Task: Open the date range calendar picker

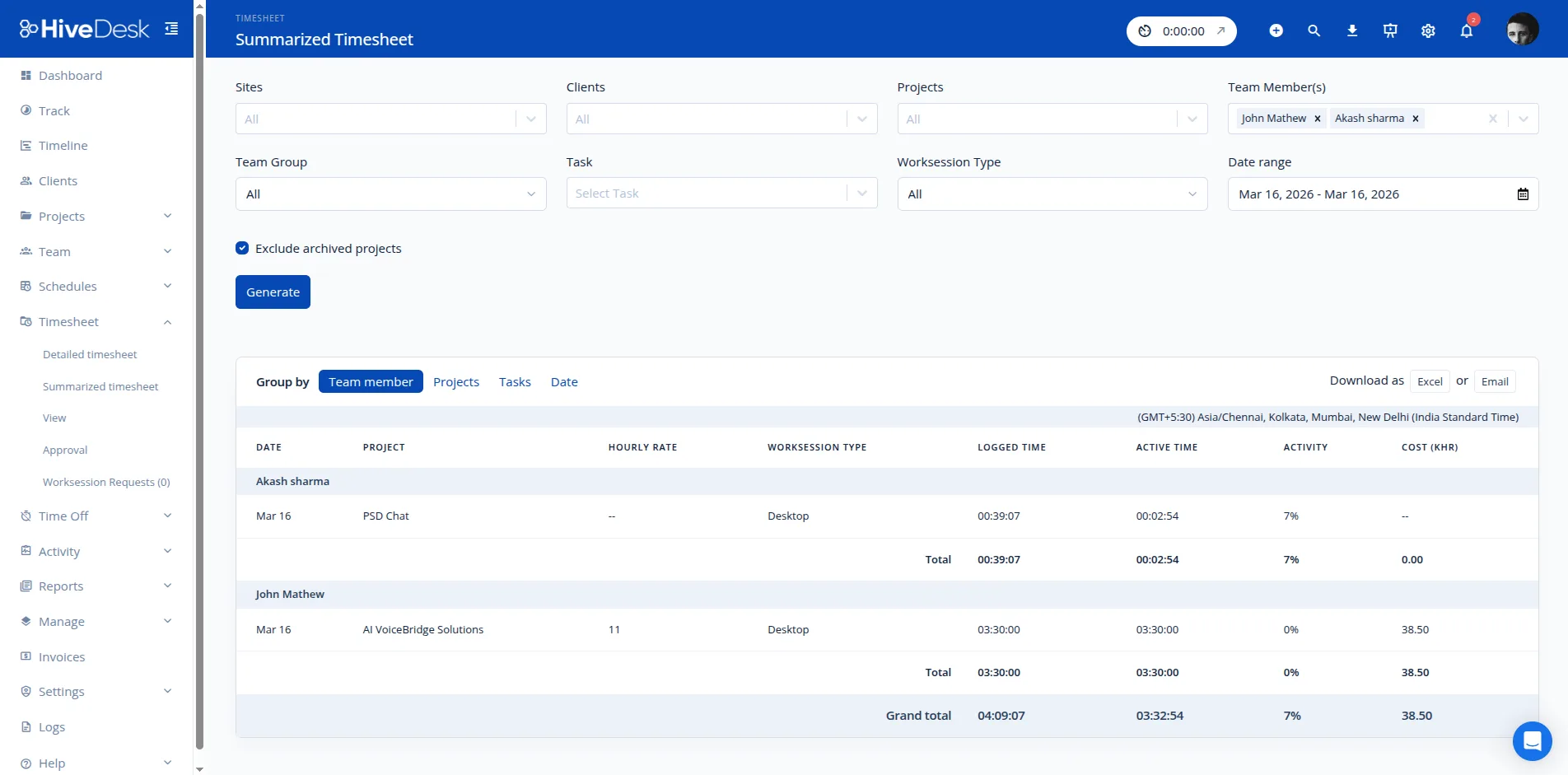Action: [1522, 194]
